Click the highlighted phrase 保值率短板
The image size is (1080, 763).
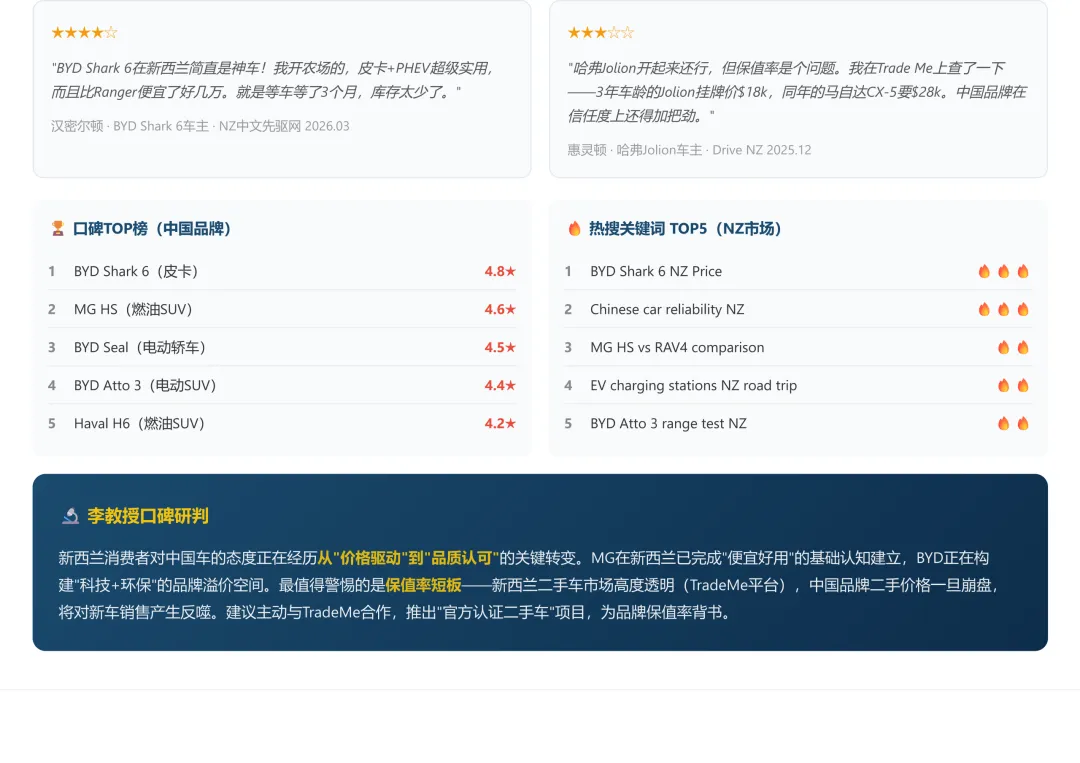pos(423,585)
